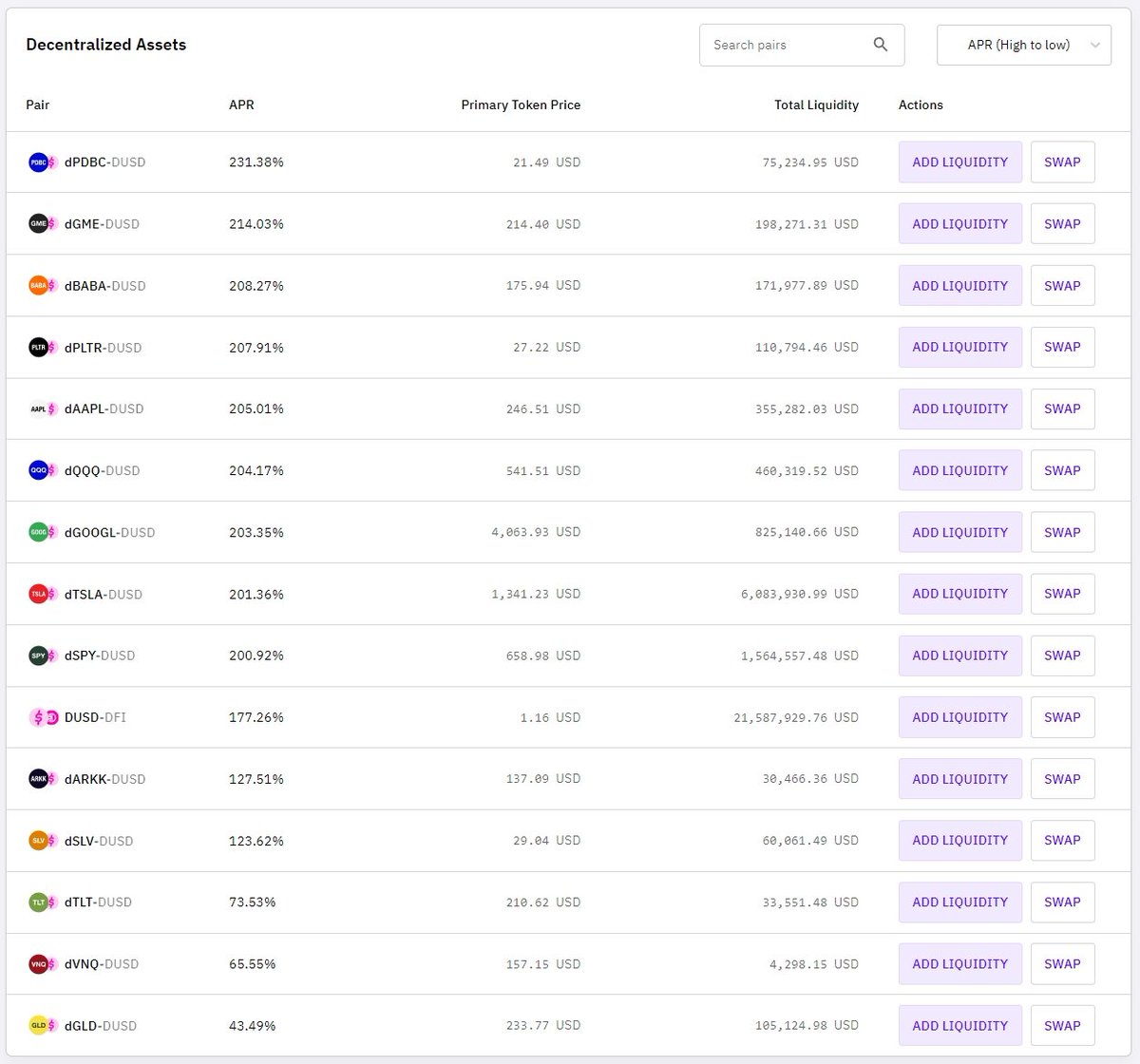
Task: Click the dAAPL-DUSD pair token icon
Action: coord(44,409)
